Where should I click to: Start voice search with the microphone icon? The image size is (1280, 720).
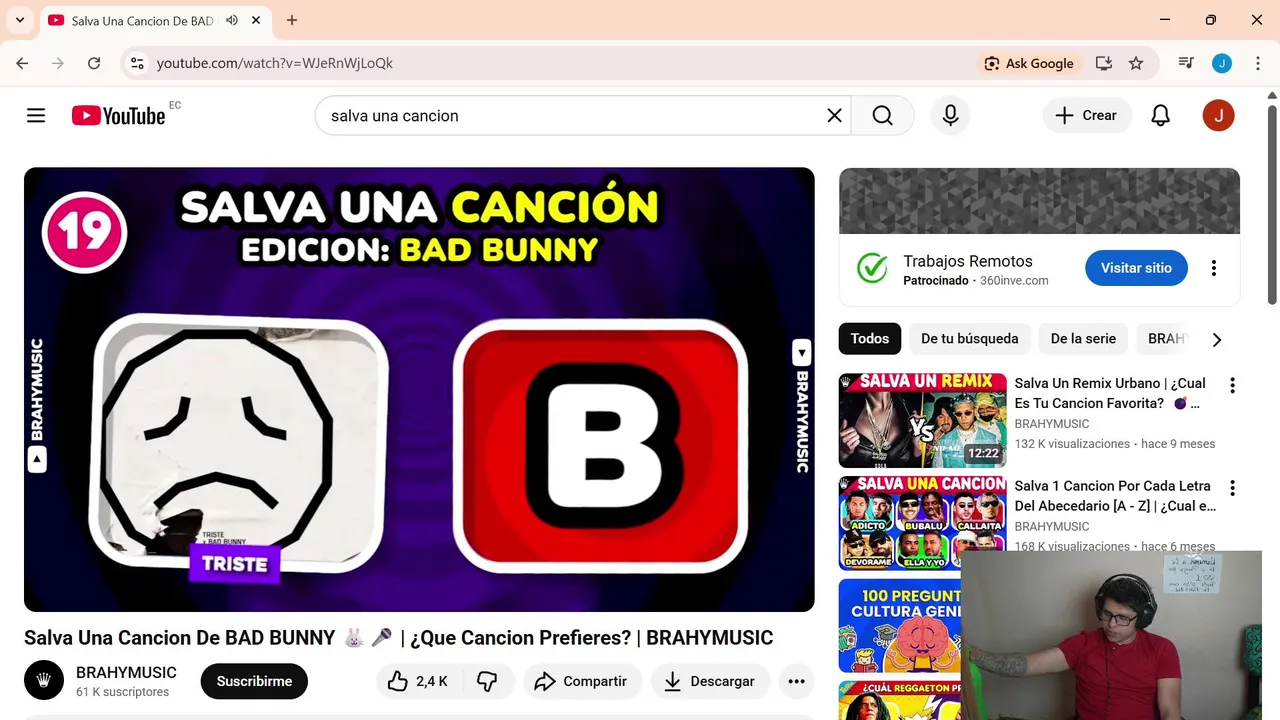tap(950, 115)
